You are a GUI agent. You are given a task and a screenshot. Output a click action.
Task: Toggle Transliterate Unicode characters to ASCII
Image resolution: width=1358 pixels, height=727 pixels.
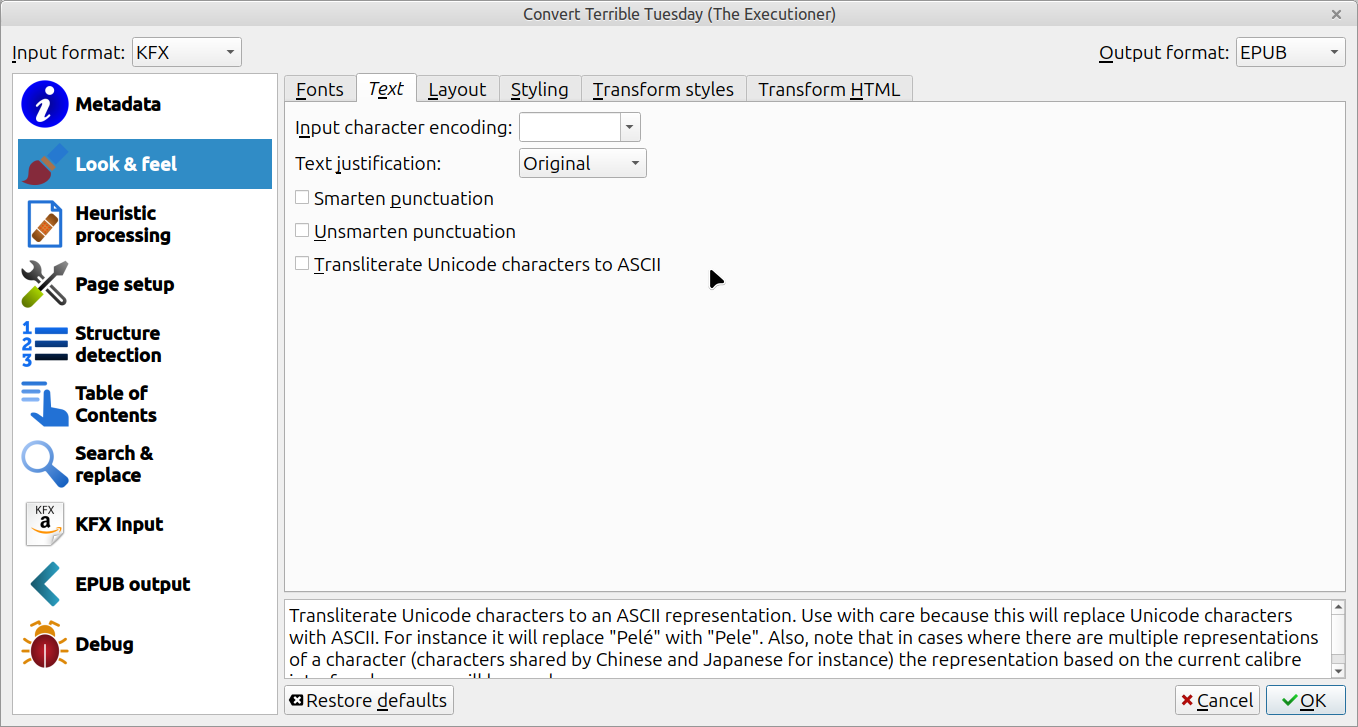click(302, 264)
